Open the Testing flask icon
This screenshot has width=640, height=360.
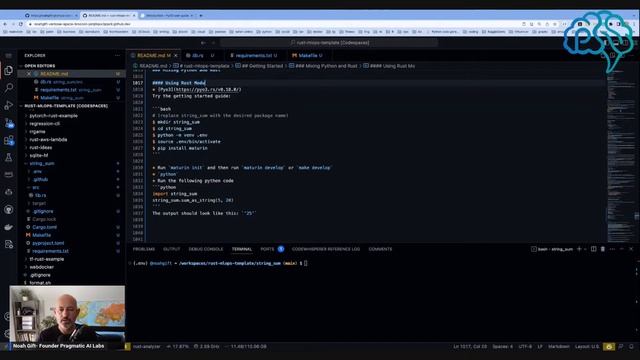tap(9, 158)
